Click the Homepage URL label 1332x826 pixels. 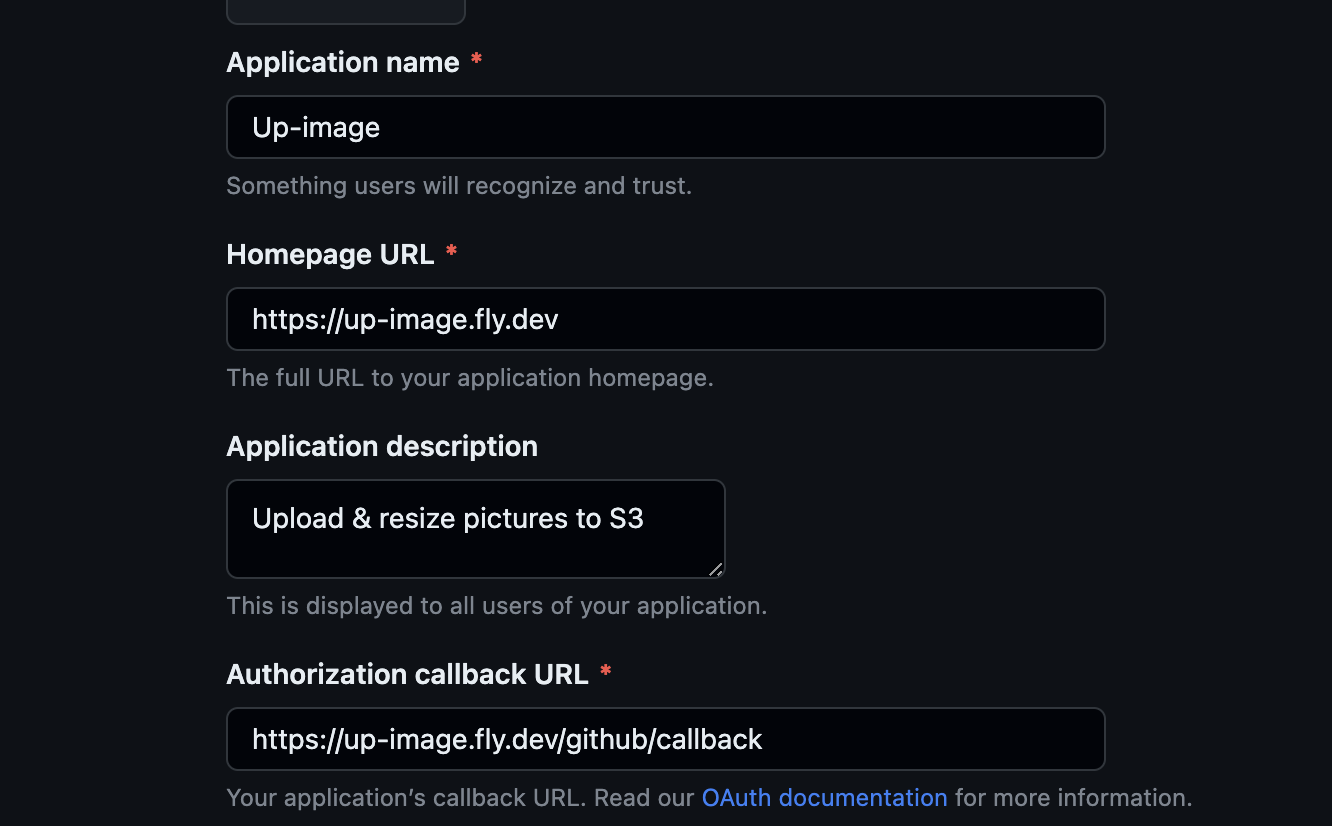tap(331, 254)
